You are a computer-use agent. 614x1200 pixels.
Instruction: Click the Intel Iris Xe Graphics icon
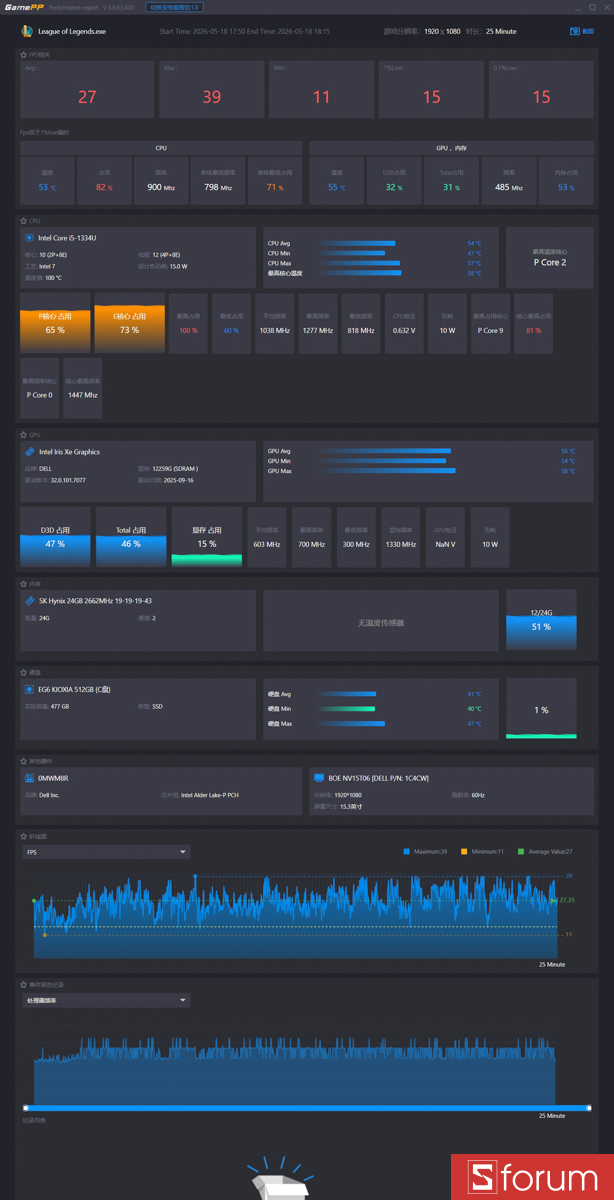pyautogui.click(x=30, y=452)
